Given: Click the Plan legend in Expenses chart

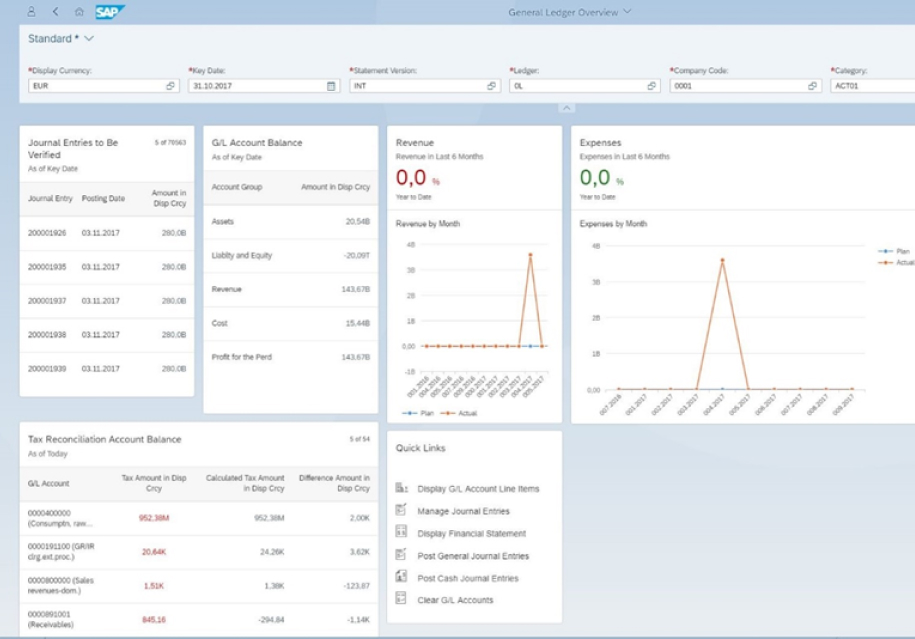Looking at the screenshot, I should point(894,252).
